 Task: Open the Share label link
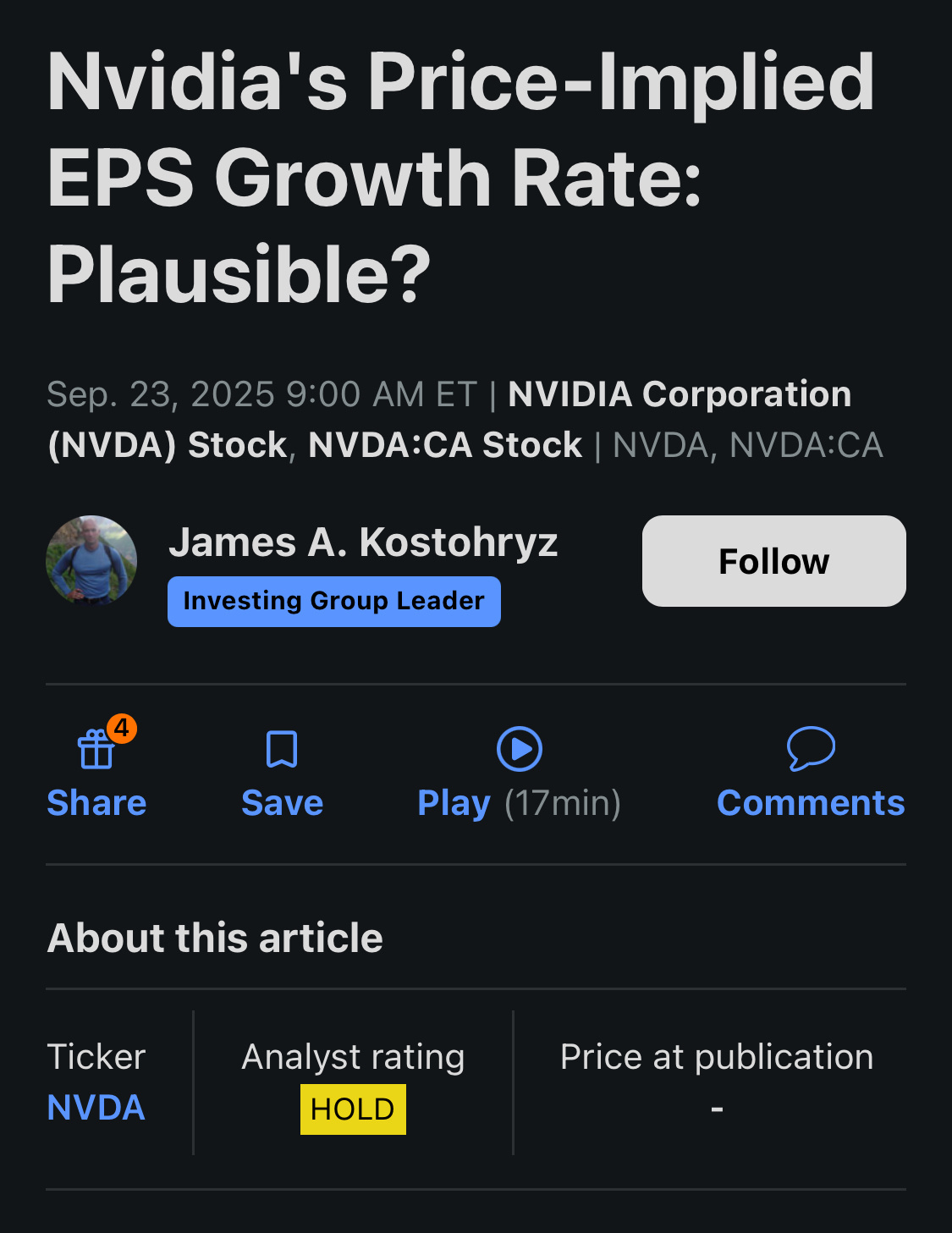[96, 803]
